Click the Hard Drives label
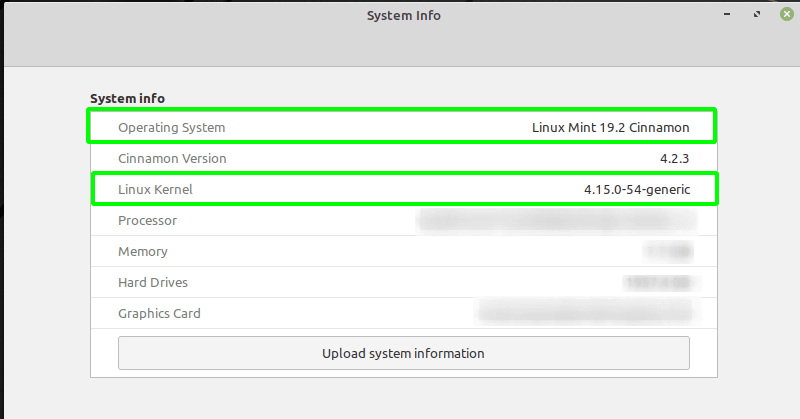The width and height of the screenshot is (800, 419). (153, 282)
